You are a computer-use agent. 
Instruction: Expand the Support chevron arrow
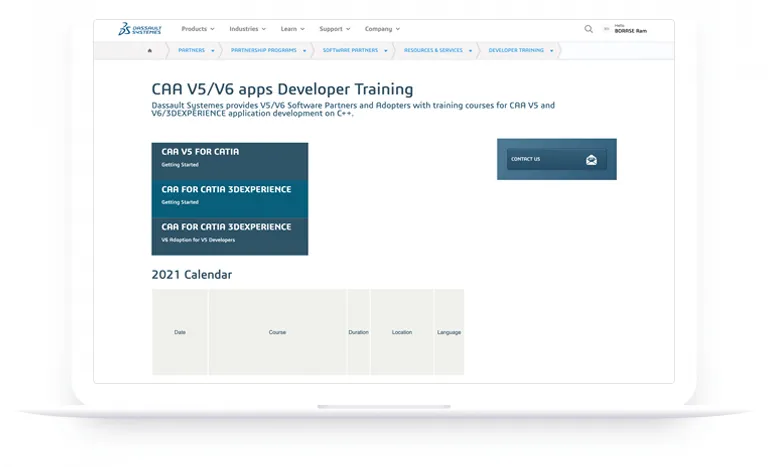pyautogui.click(x=348, y=29)
